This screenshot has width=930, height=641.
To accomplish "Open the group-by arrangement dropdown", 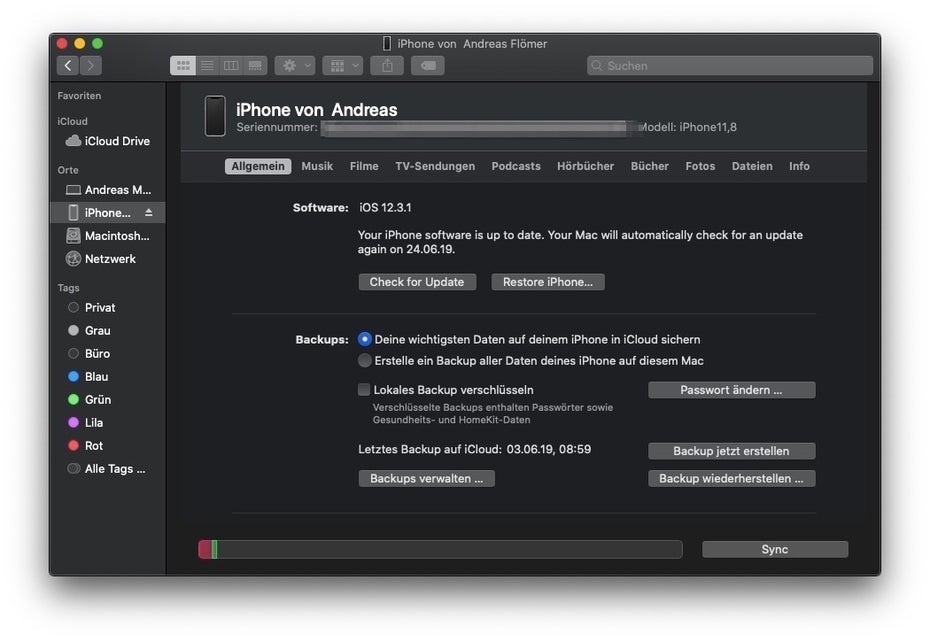I will pos(343,65).
